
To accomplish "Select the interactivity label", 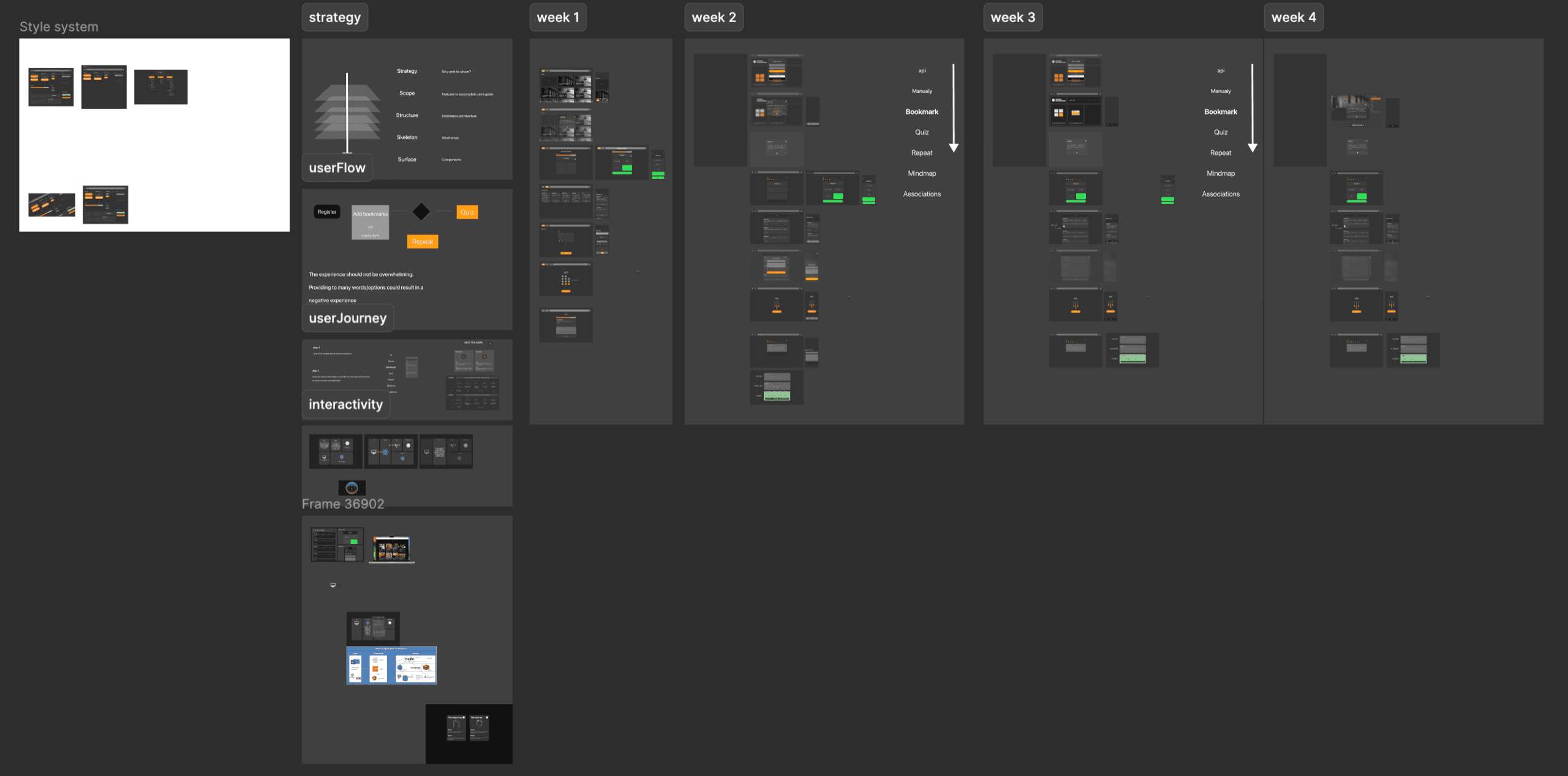I will pyautogui.click(x=346, y=404).
